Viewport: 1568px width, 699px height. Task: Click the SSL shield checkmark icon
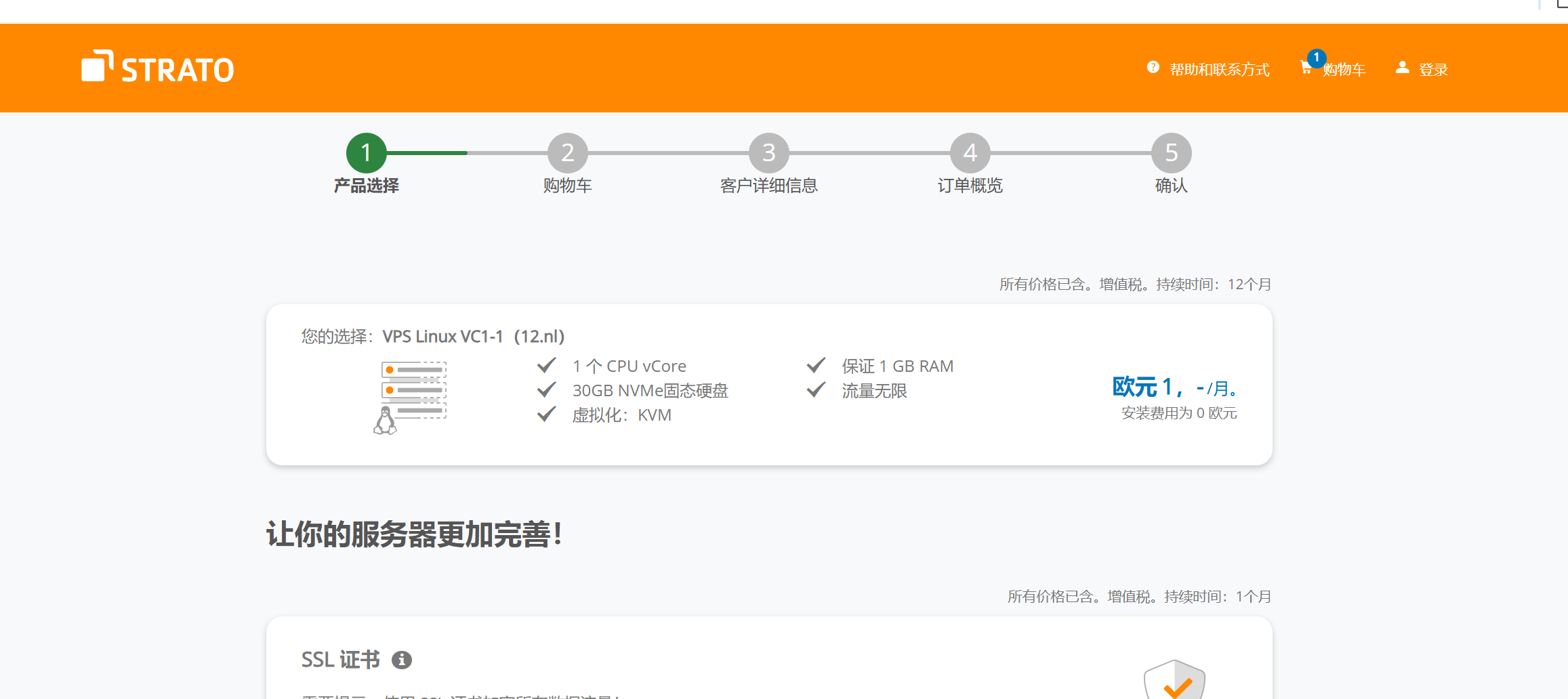[x=1174, y=681]
